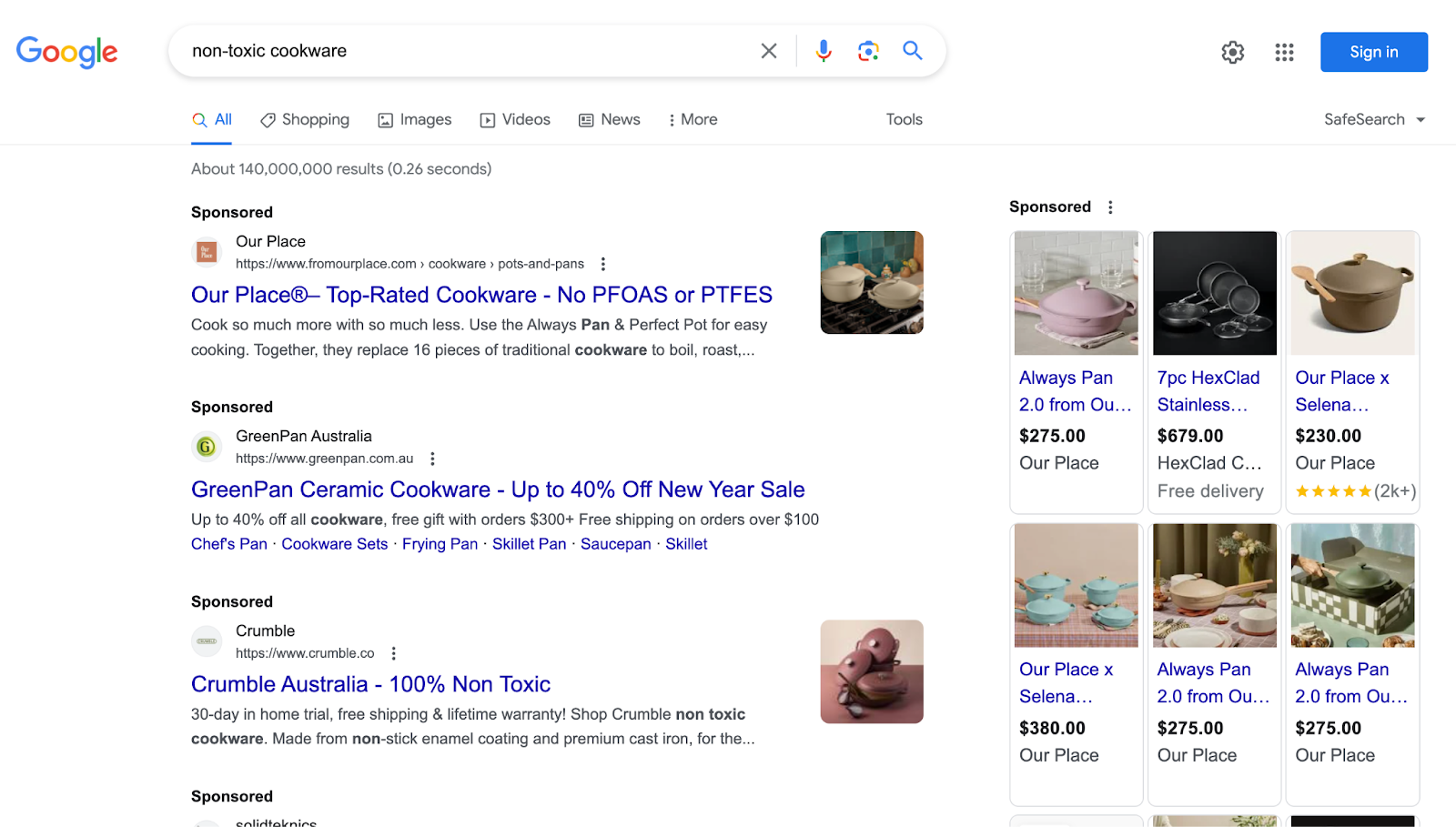Open the Tools options
This screenshot has width=1456, height=827.
[905, 119]
